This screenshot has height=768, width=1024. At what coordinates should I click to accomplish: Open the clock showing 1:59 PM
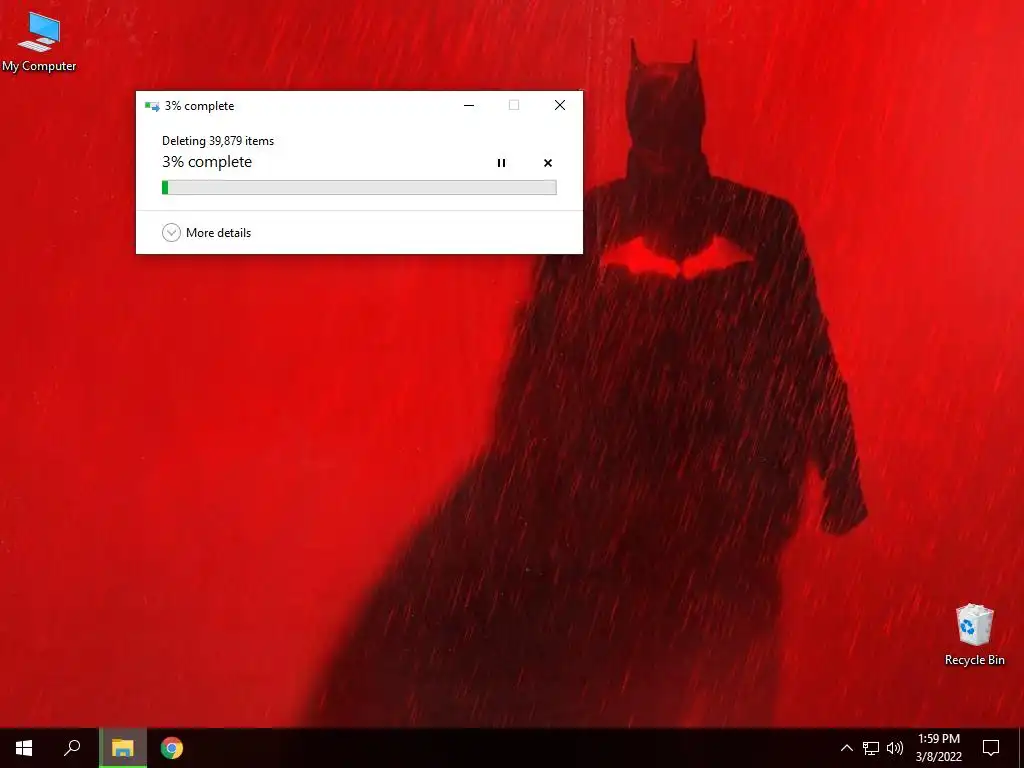pos(938,748)
